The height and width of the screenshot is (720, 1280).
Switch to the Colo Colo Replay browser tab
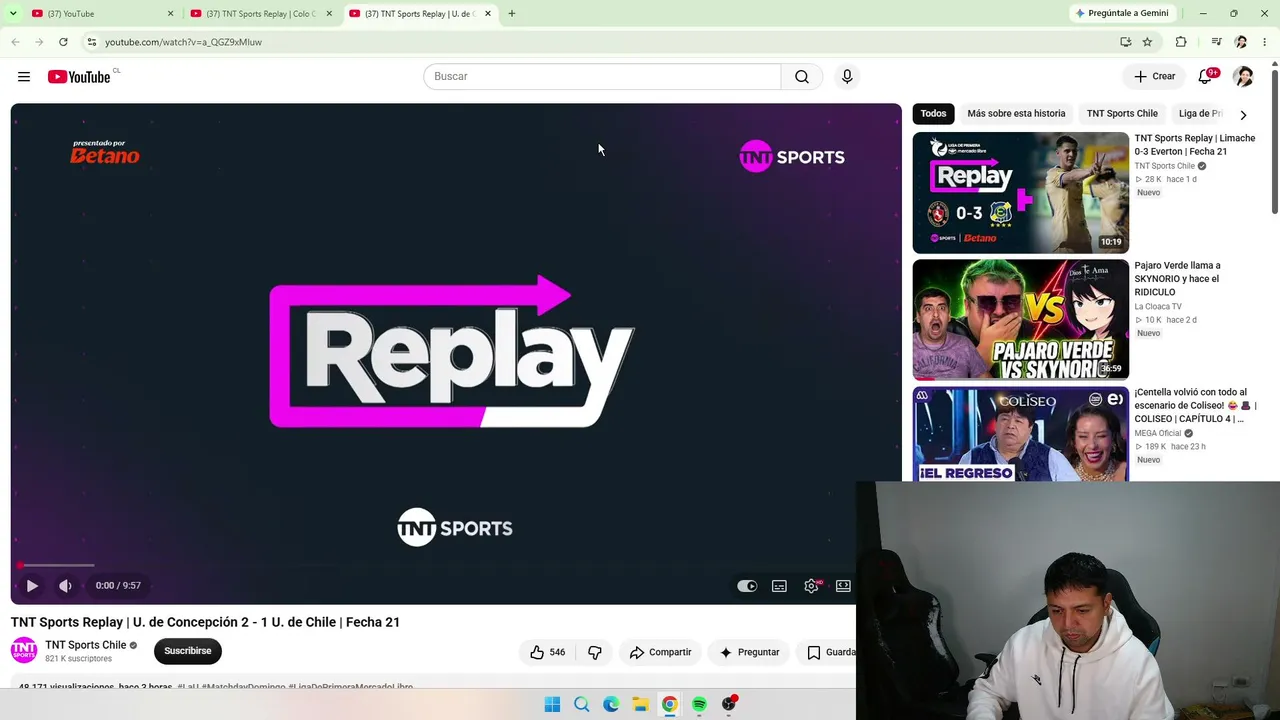pos(260,14)
